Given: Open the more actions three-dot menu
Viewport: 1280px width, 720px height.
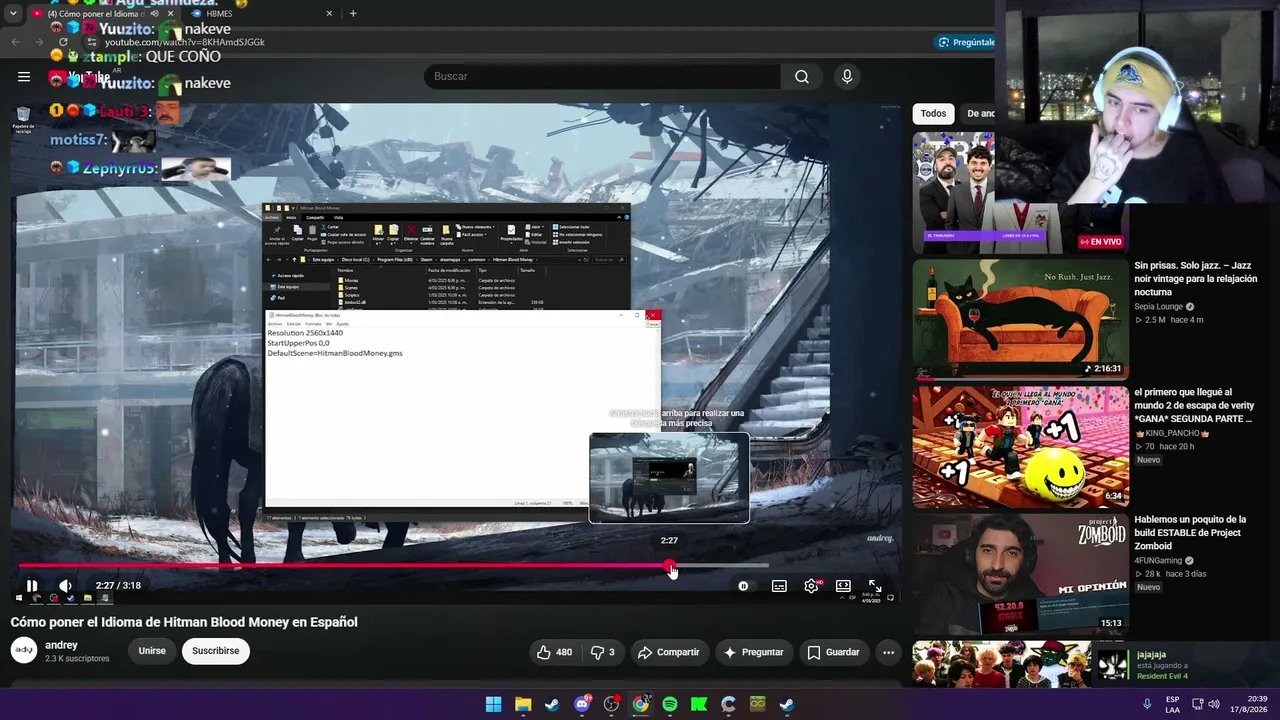Looking at the screenshot, I should point(888,652).
